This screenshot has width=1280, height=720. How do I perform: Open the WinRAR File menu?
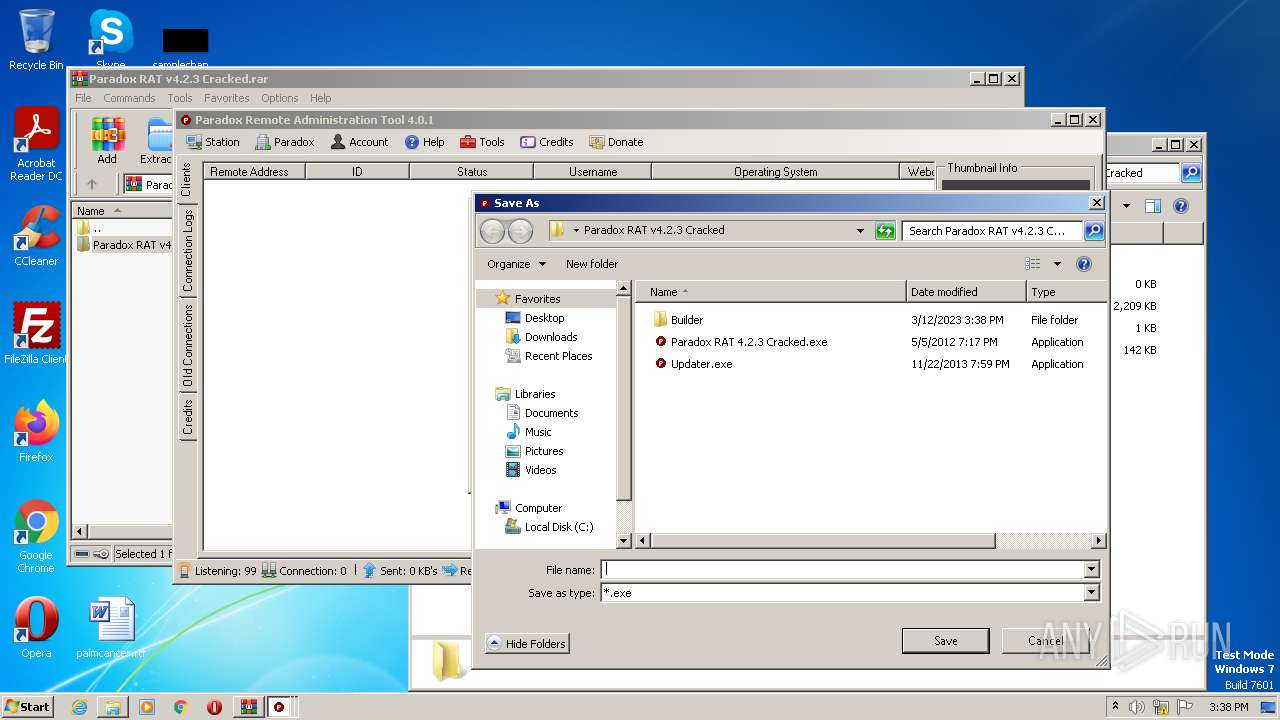[83, 98]
